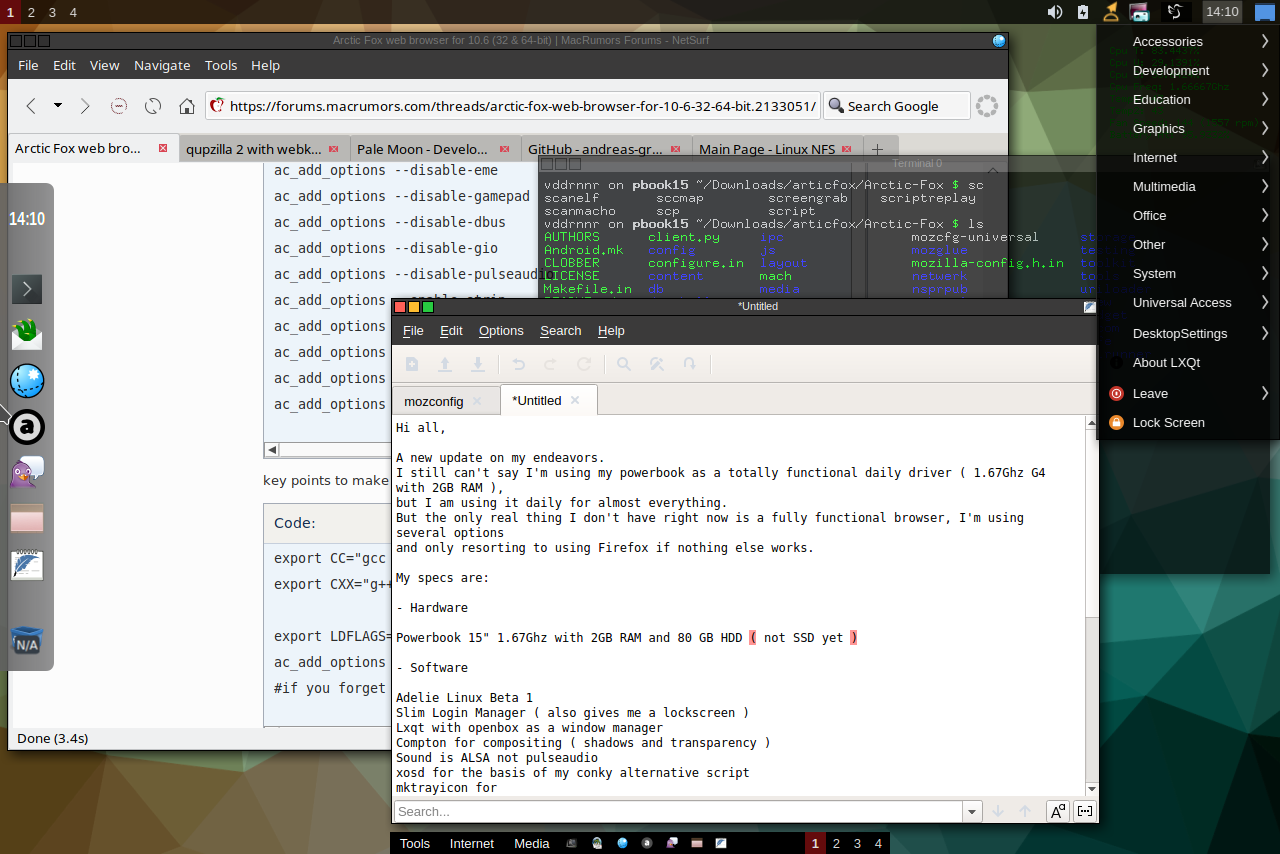The height and width of the screenshot is (854, 1280).
Task: Expand Accessories submenu
Action: pyautogui.click(x=1188, y=41)
